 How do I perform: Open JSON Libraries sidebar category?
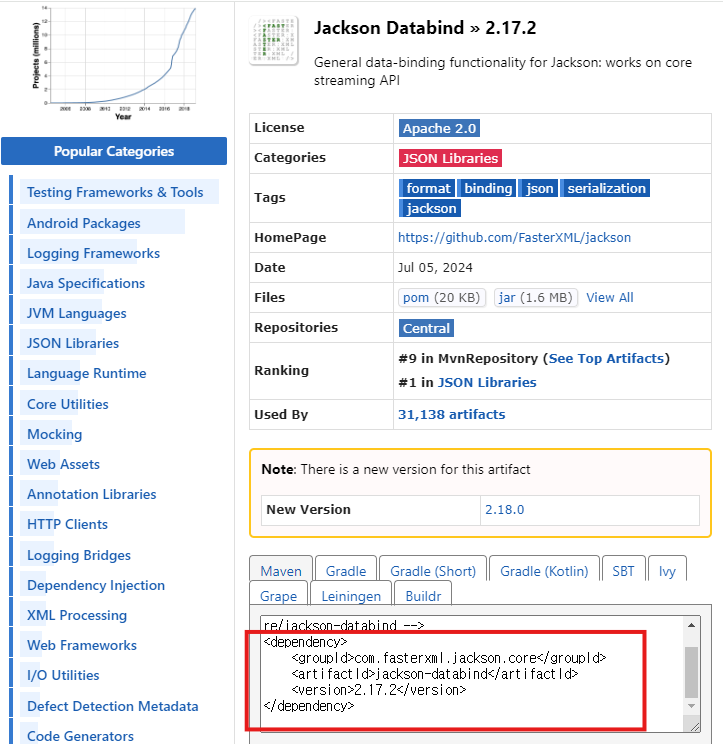[x=73, y=343]
